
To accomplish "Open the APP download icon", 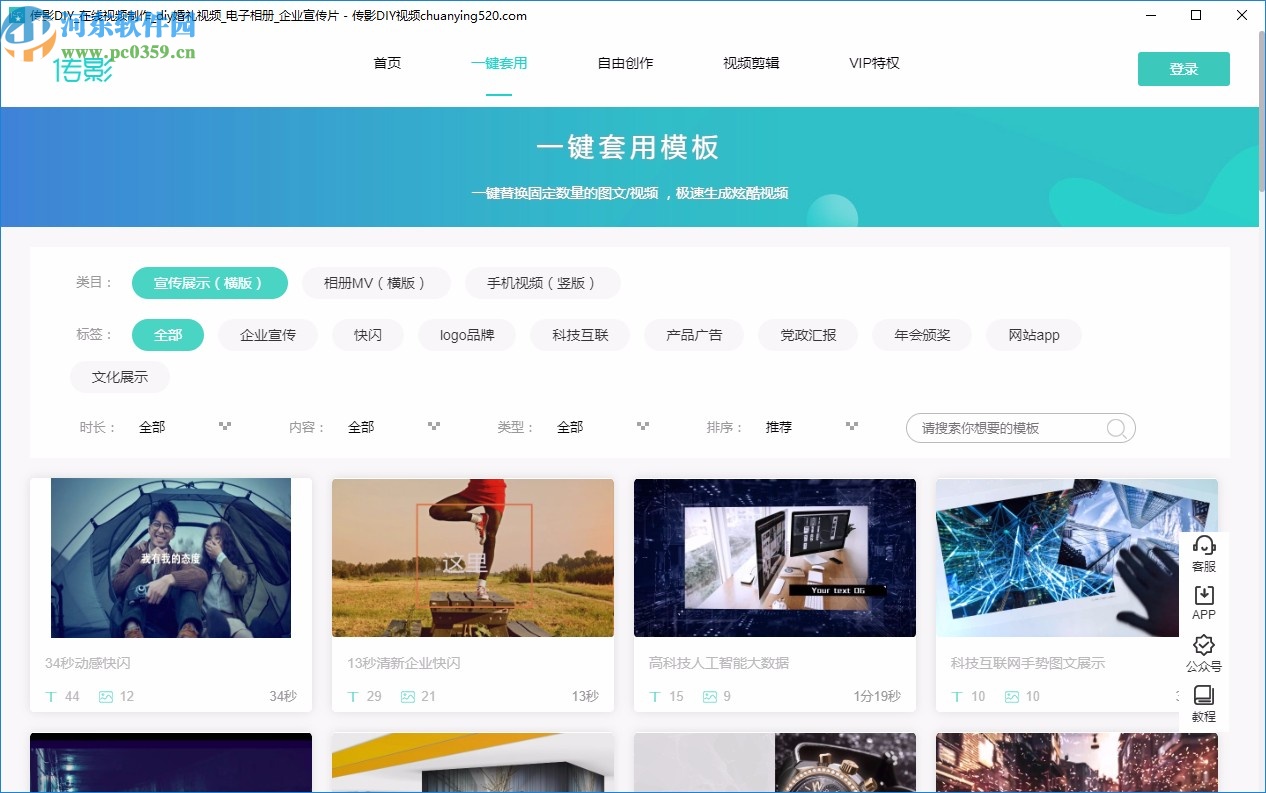I will point(1204,595).
